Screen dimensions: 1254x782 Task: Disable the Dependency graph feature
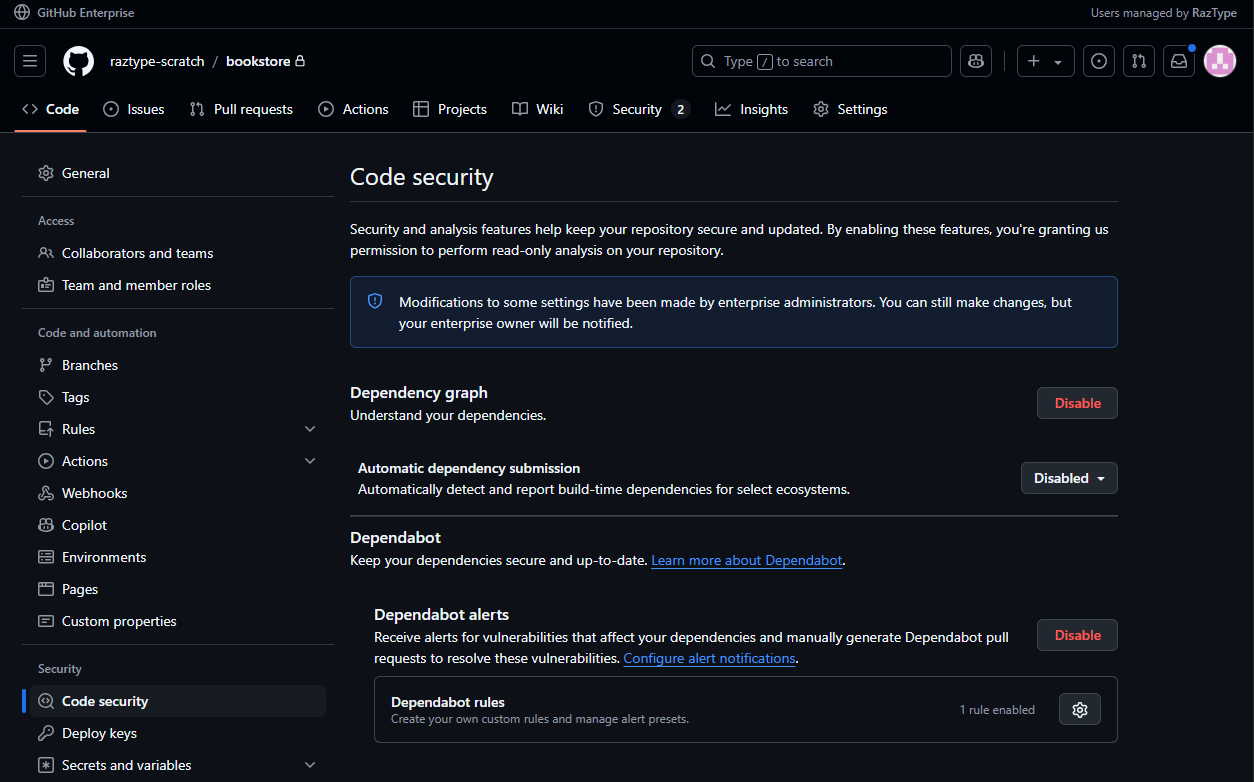tap(1077, 403)
